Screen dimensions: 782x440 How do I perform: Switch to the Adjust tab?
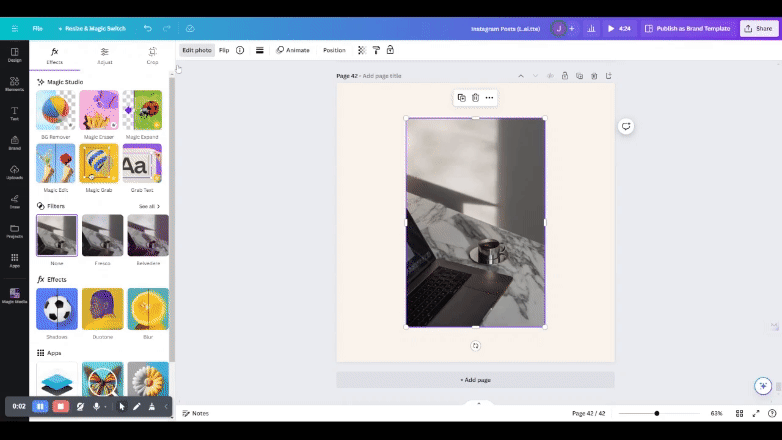tap(104, 55)
